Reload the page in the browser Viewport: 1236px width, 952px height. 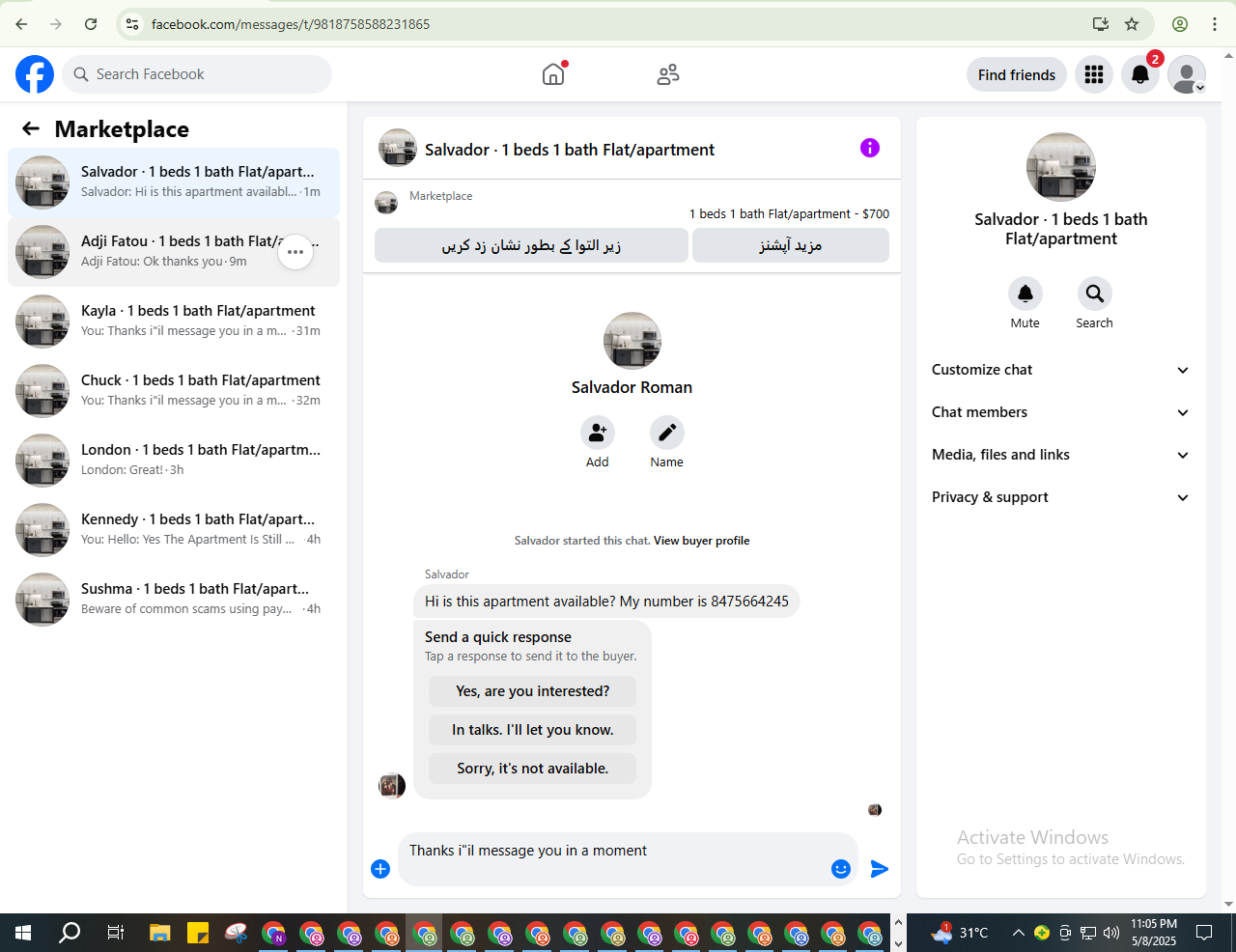[91, 24]
